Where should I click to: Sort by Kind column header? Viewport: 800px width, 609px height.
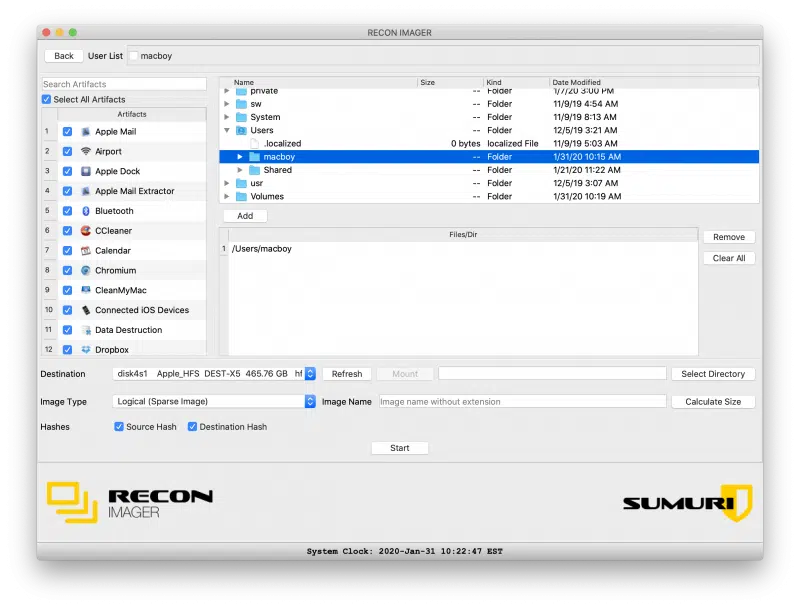click(x=494, y=83)
